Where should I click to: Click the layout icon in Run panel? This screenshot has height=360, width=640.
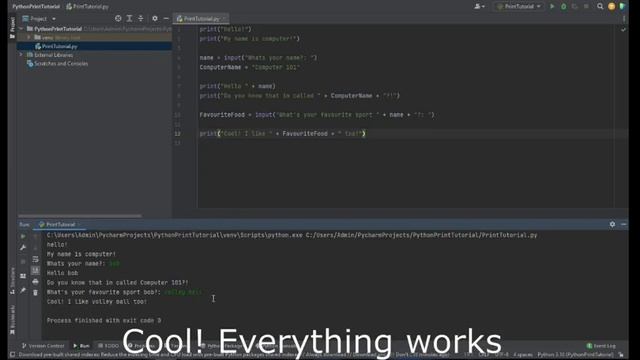click(23, 276)
